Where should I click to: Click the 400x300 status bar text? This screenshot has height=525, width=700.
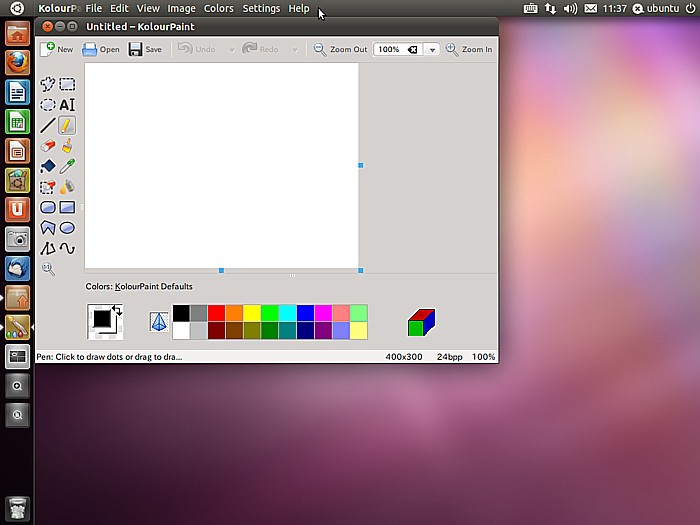point(404,357)
